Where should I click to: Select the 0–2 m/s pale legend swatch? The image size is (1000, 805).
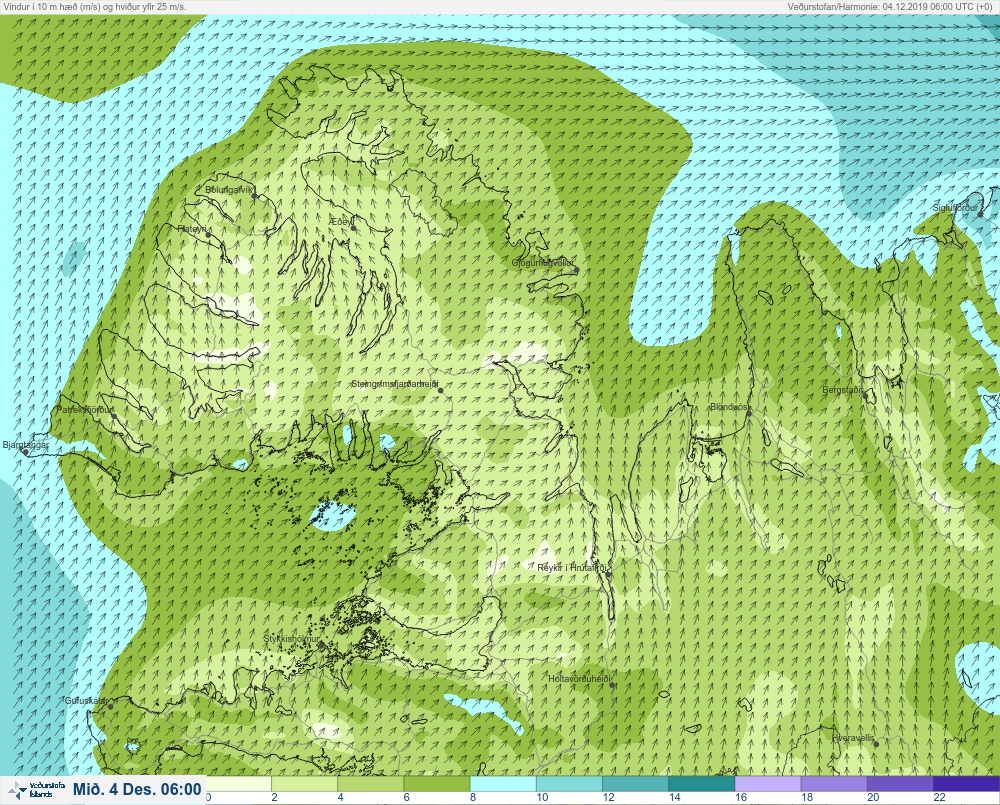pyautogui.click(x=239, y=783)
